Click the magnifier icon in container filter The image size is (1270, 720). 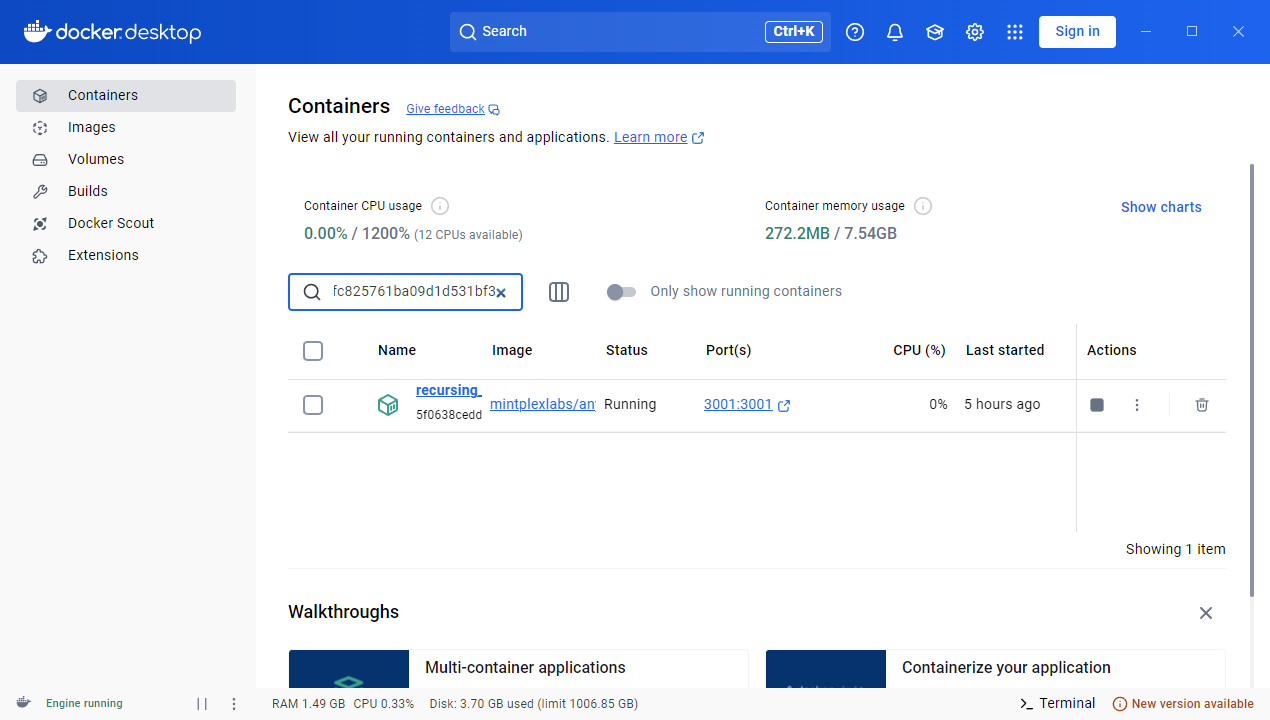coord(312,292)
